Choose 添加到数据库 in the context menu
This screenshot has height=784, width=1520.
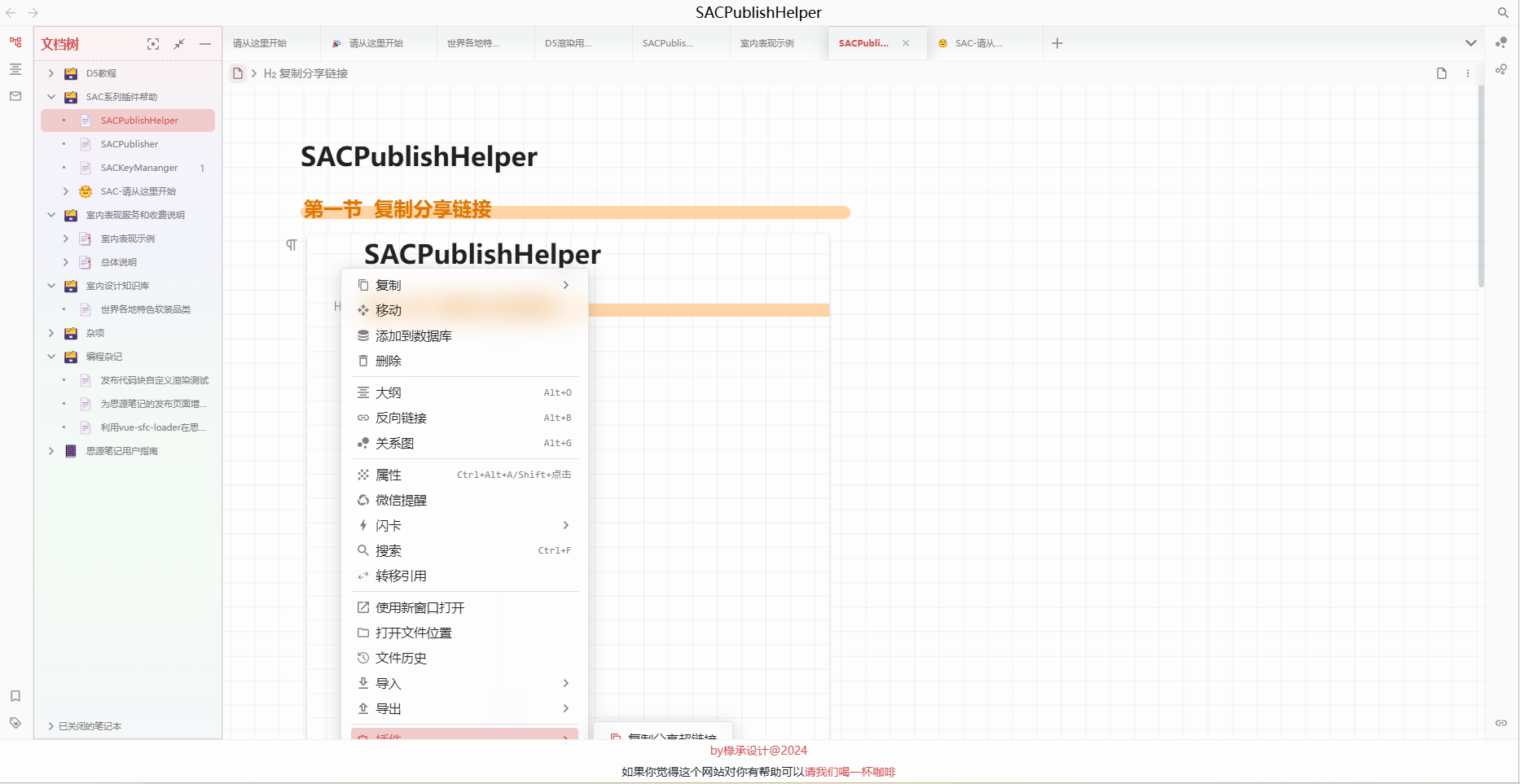(x=464, y=335)
